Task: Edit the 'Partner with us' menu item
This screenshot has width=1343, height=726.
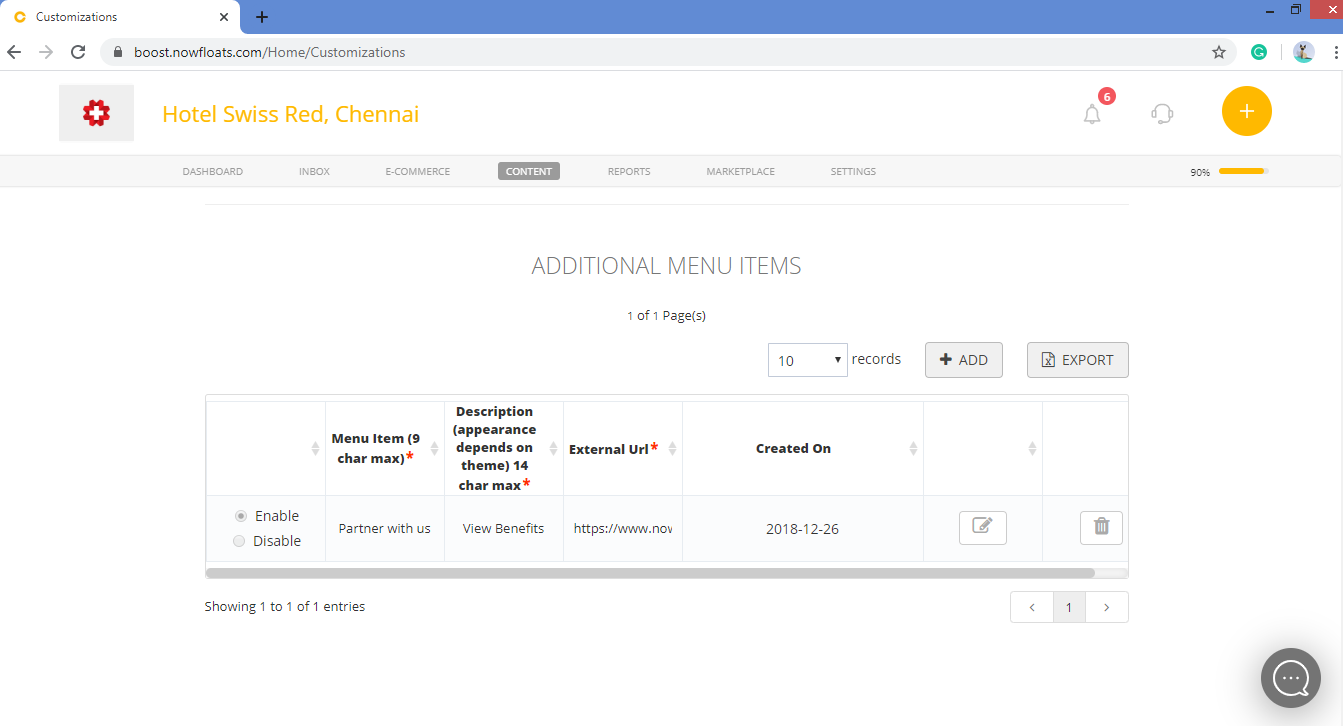Action: pos(982,527)
